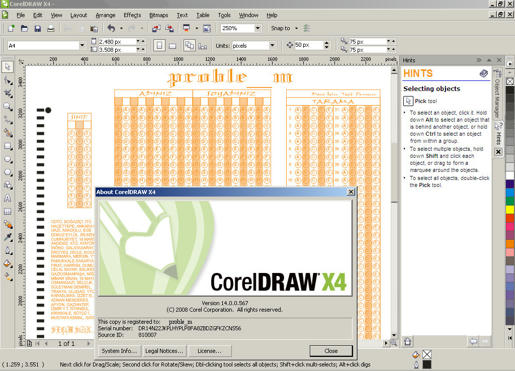Click the Save icon in toolbar

(37, 29)
